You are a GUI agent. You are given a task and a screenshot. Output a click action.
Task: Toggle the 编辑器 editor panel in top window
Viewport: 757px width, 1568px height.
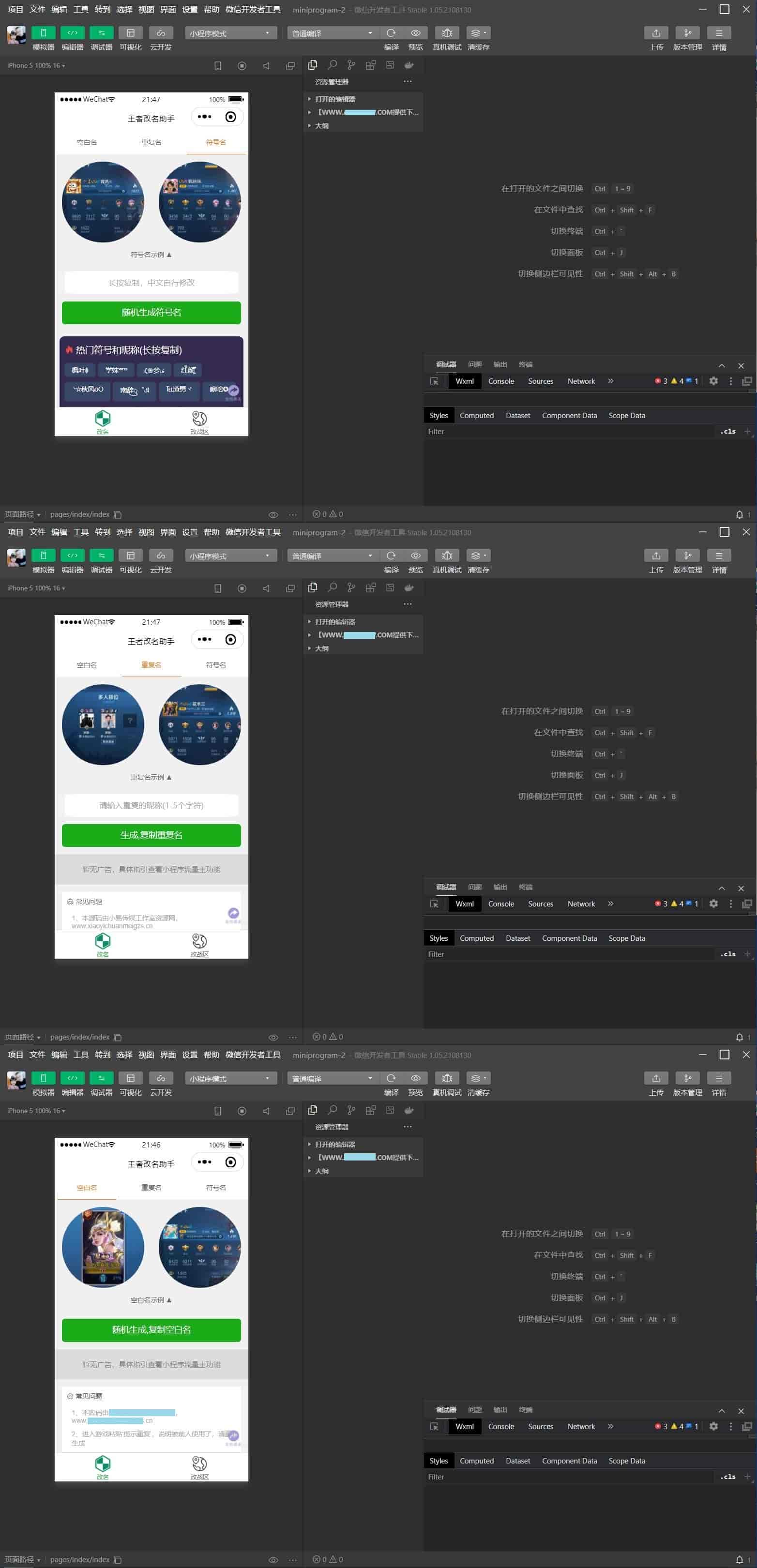(72, 33)
